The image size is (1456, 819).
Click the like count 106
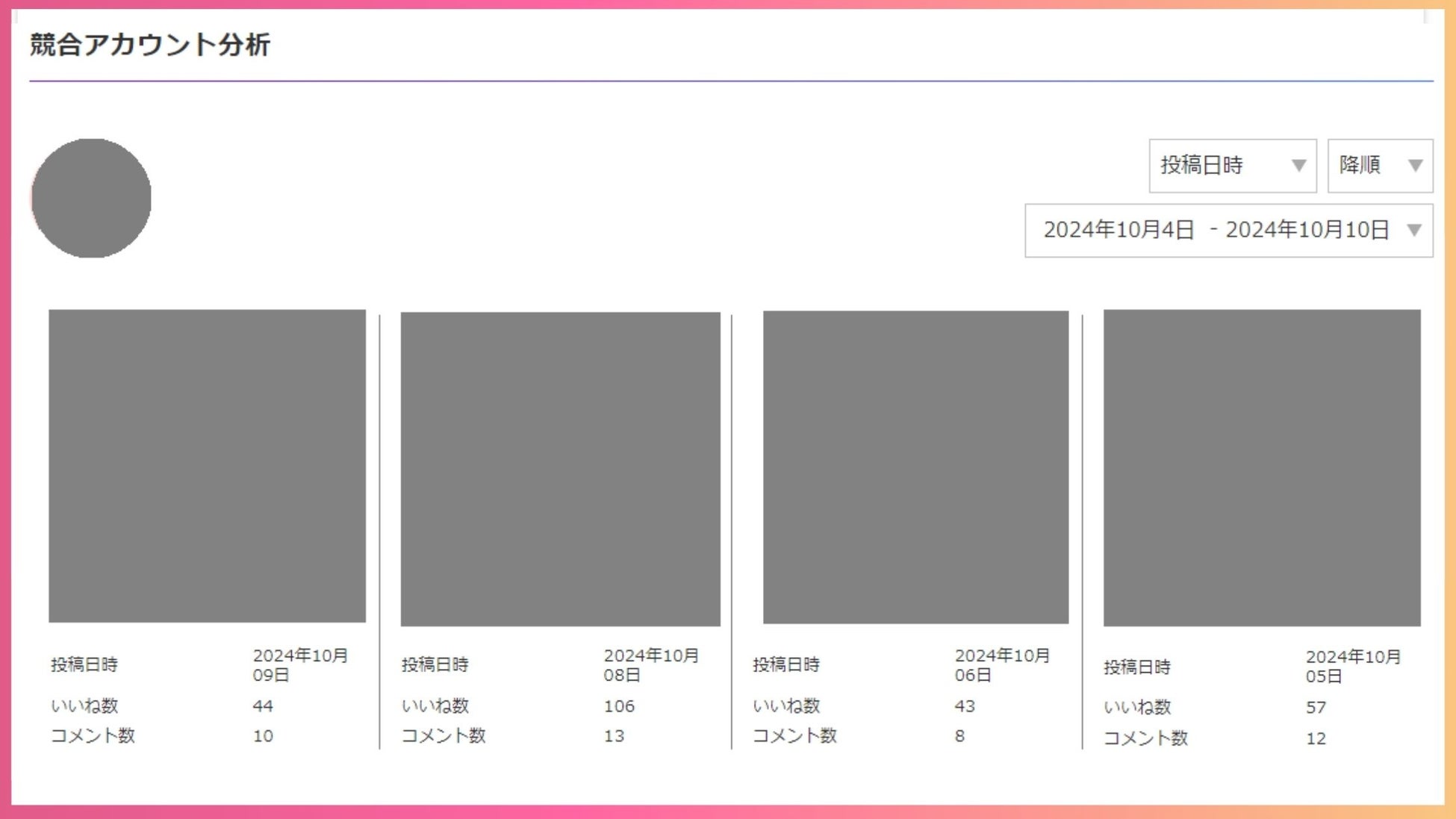click(619, 706)
